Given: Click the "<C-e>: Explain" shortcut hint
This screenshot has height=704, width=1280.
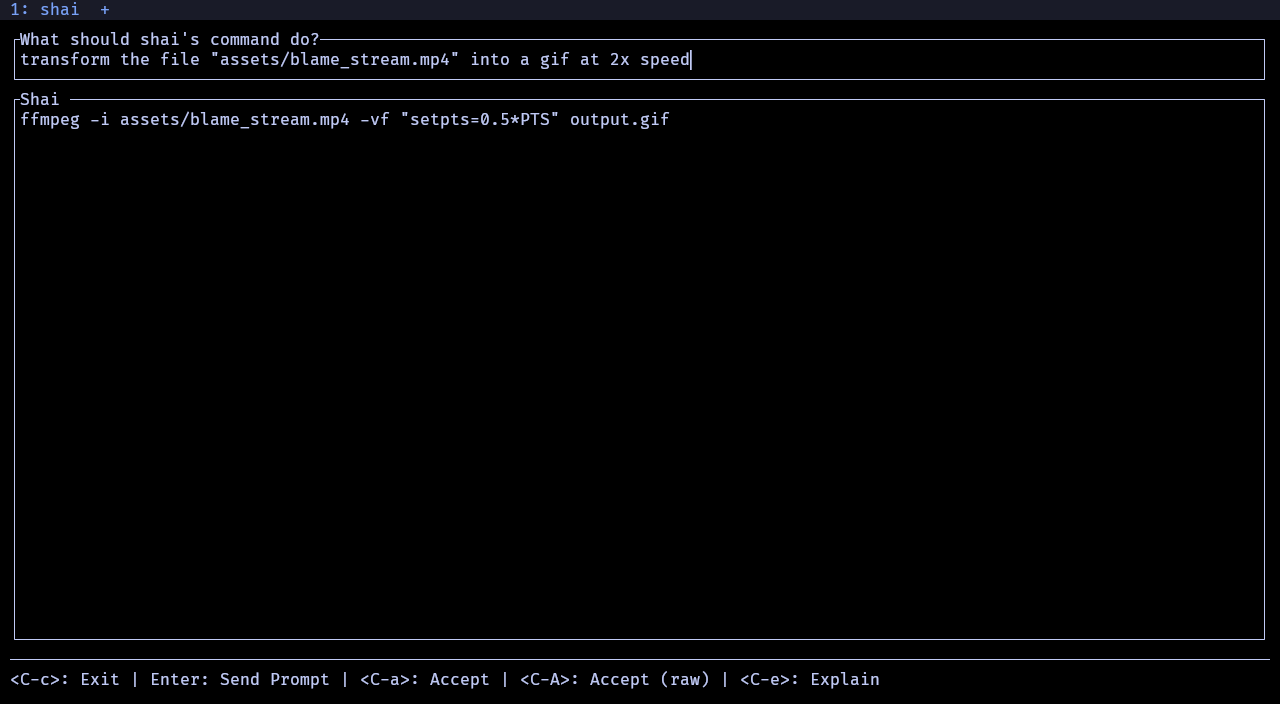Looking at the screenshot, I should click(810, 680).
